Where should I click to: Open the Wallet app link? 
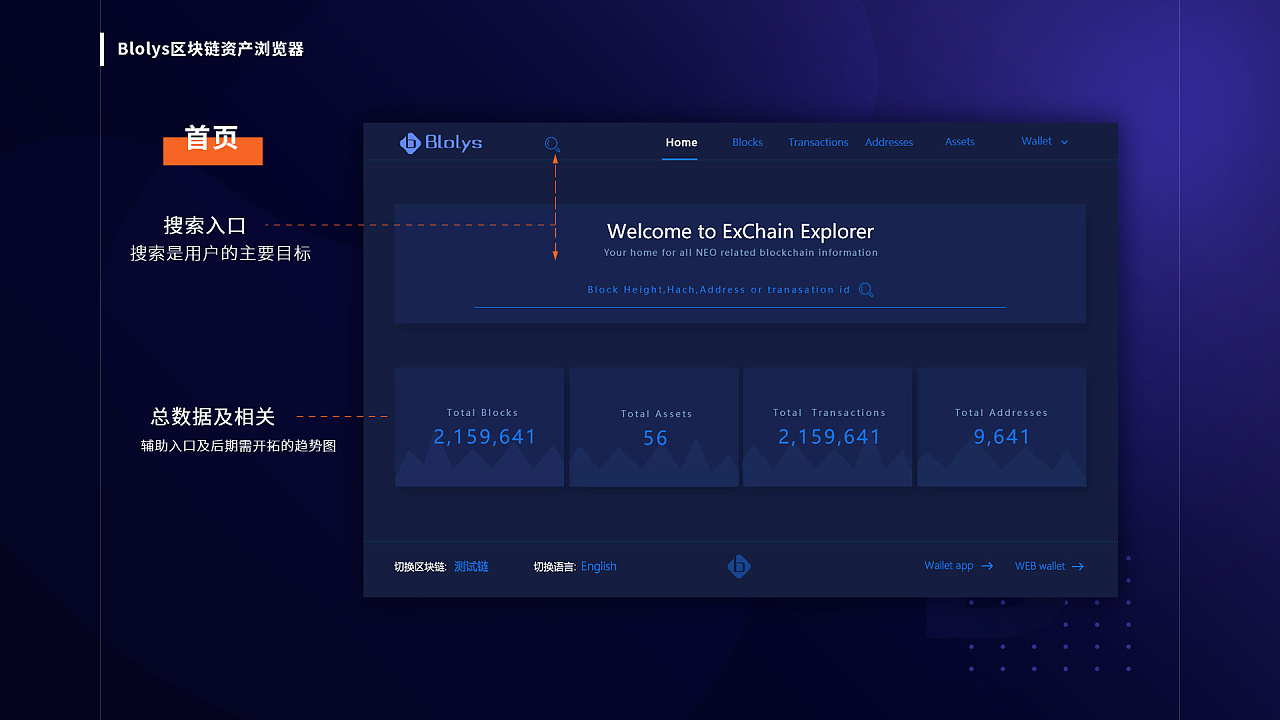[949, 566]
